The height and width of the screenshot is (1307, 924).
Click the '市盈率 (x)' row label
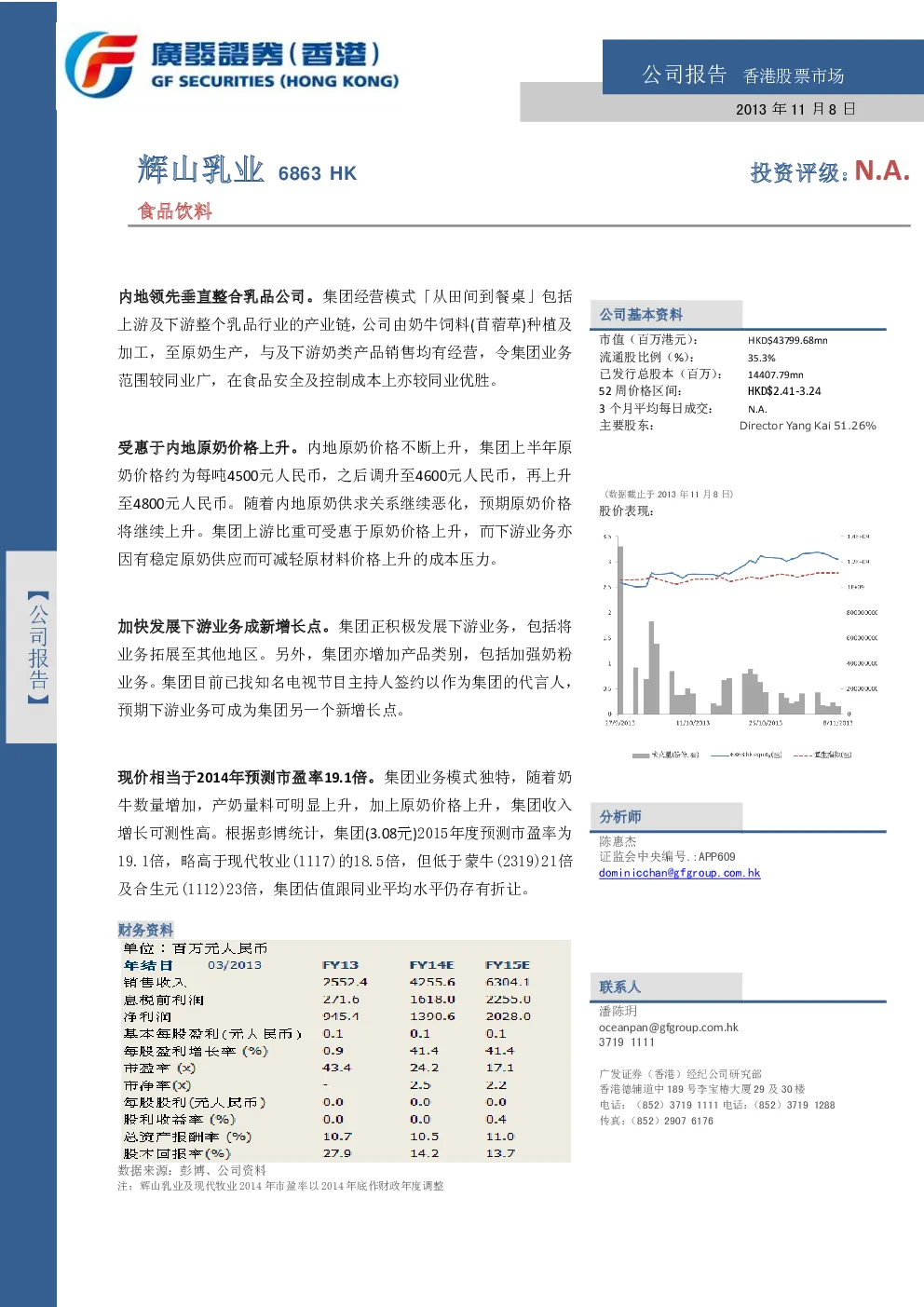(159, 1068)
